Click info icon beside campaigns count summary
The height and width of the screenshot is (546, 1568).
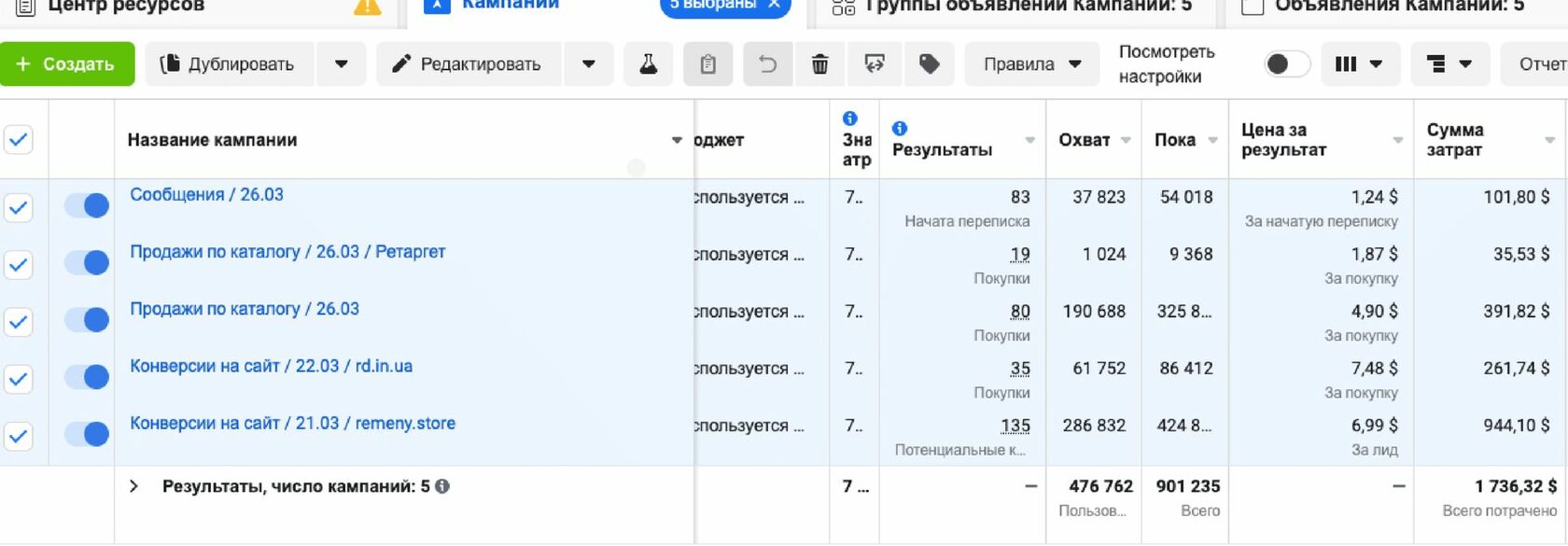pos(442,486)
